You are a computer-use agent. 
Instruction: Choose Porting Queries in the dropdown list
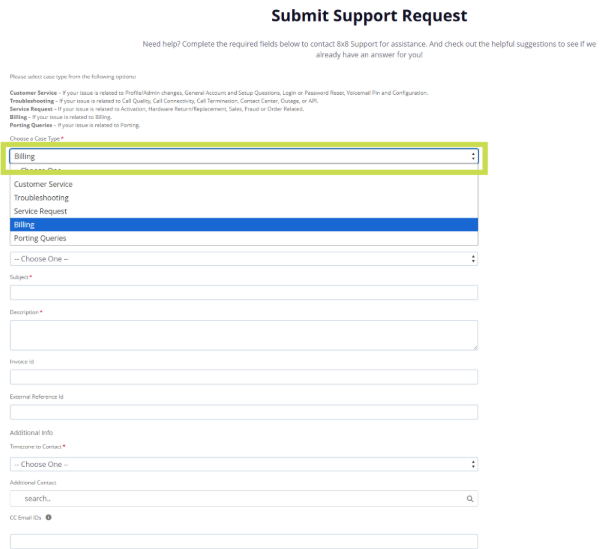(x=40, y=239)
